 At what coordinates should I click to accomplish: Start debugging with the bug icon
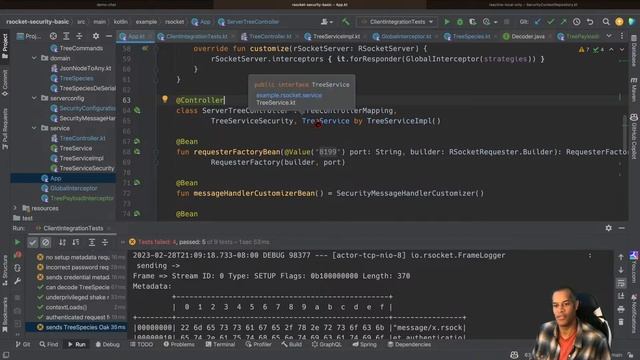tap(460, 22)
